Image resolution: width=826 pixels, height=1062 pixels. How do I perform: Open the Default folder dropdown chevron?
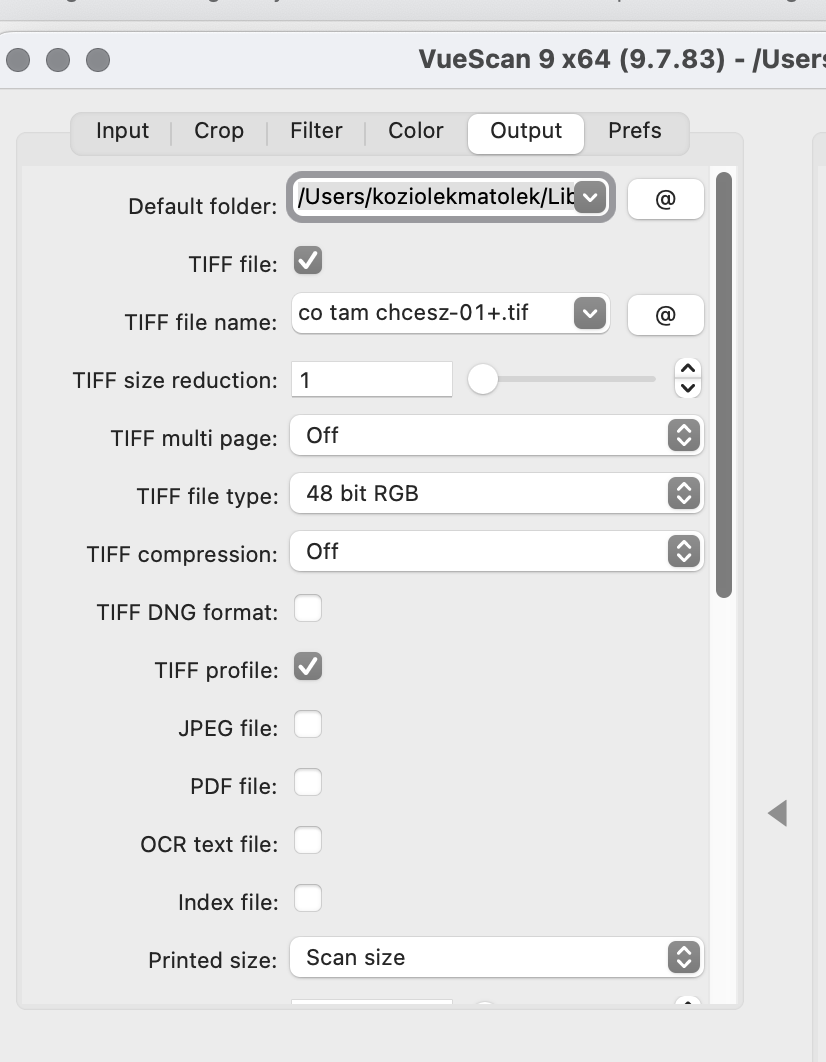590,198
